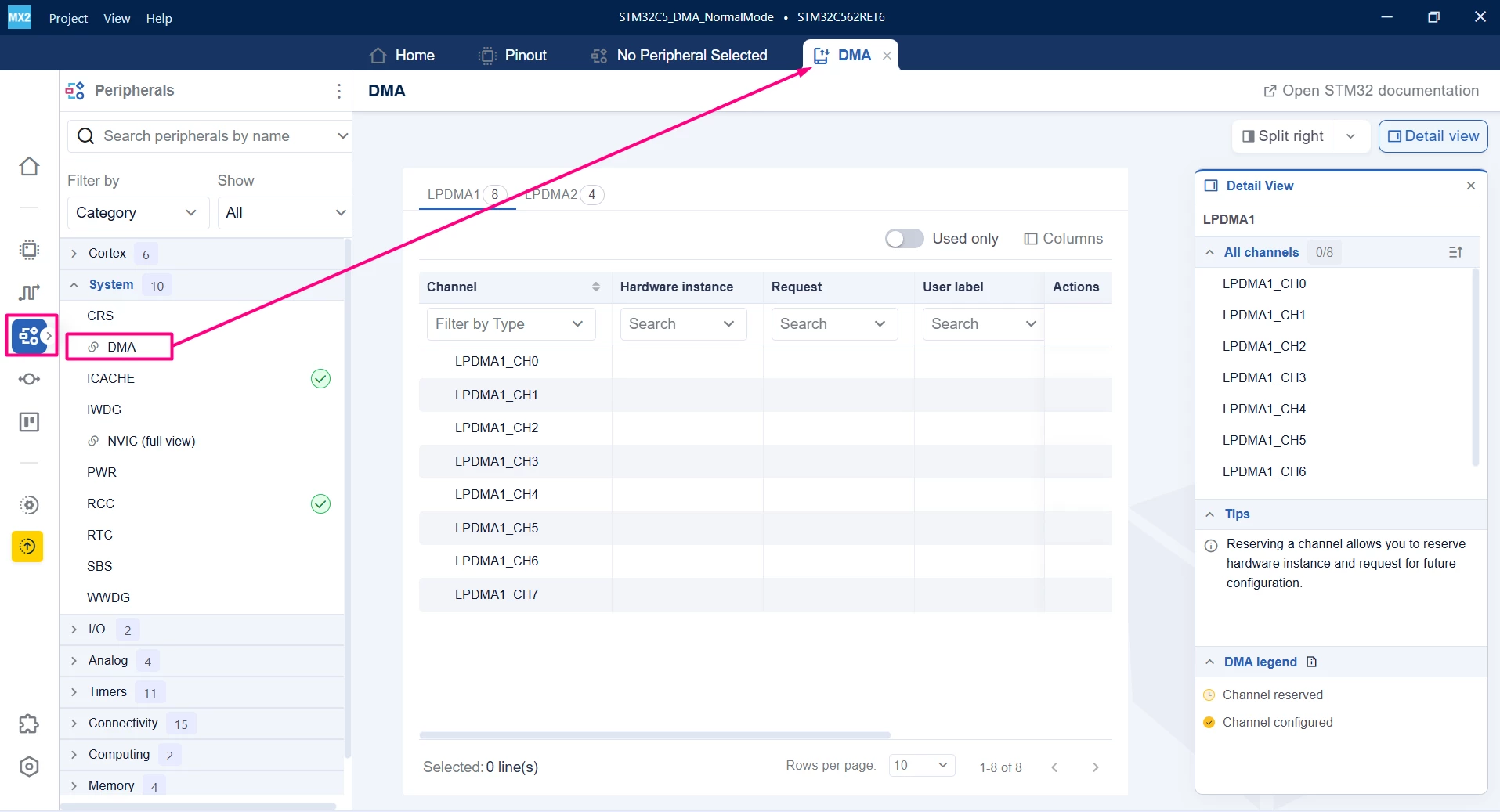Screen dimensions: 1500x812
Task: Open the No Peripheral Selected tab
Action: [679, 56]
